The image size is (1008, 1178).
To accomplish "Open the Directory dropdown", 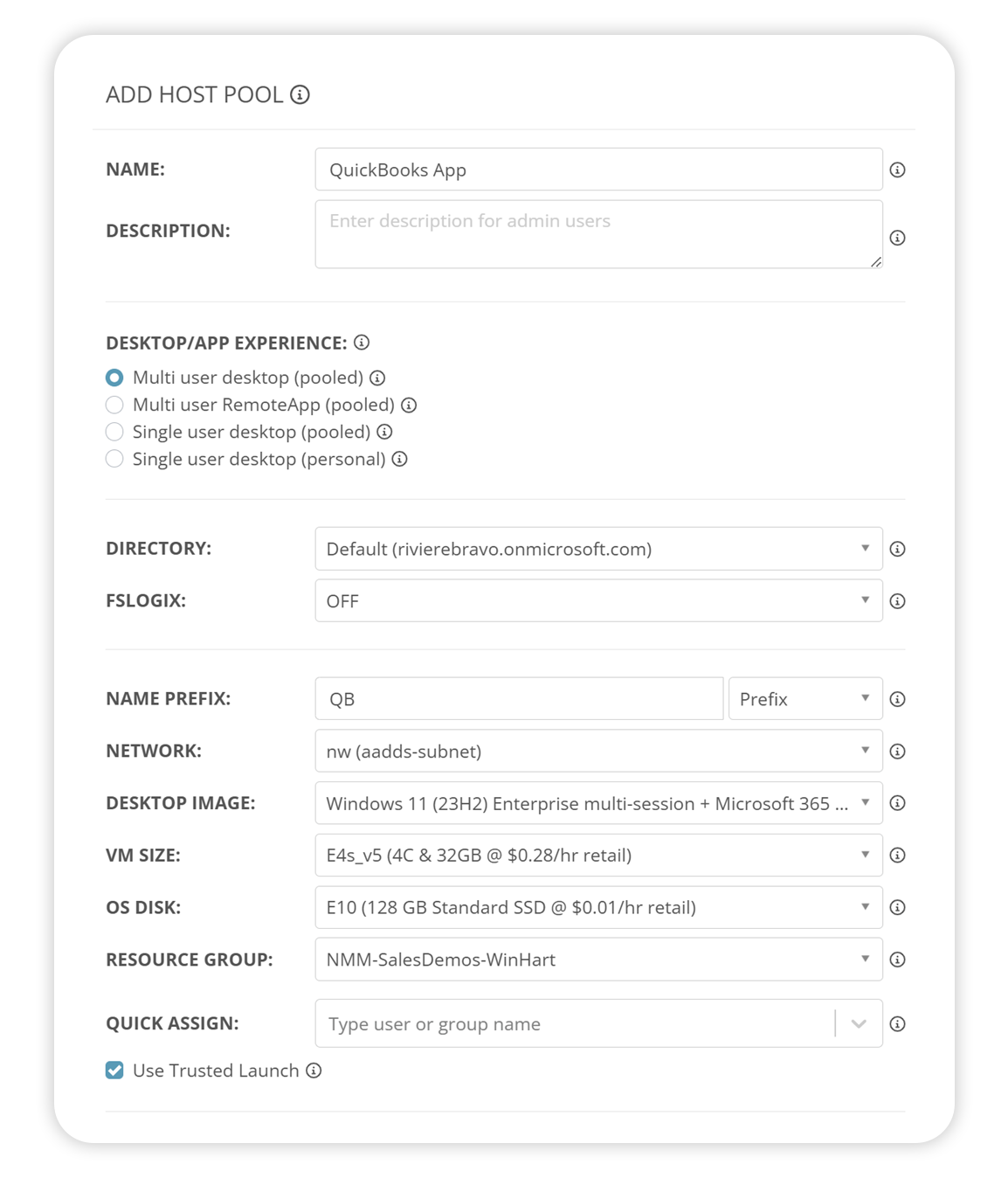I will pyautogui.click(x=598, y=549).
